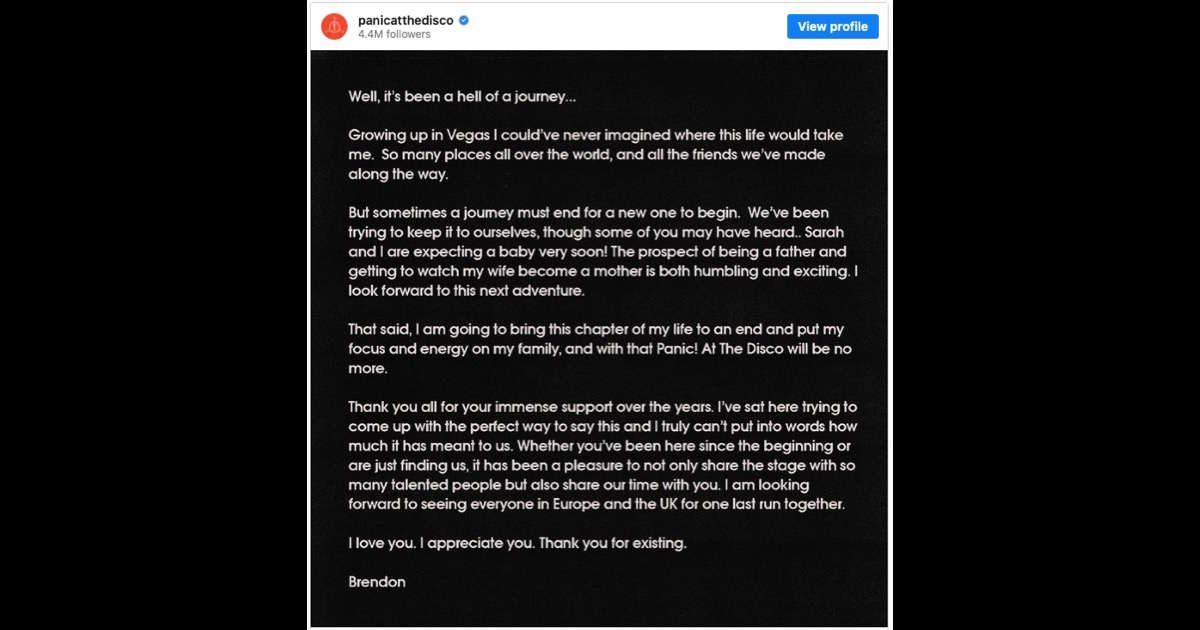1200x630 pixels.
Task: Click the Brendon signature
Action: pyautogui.click(x=377, y=581)
